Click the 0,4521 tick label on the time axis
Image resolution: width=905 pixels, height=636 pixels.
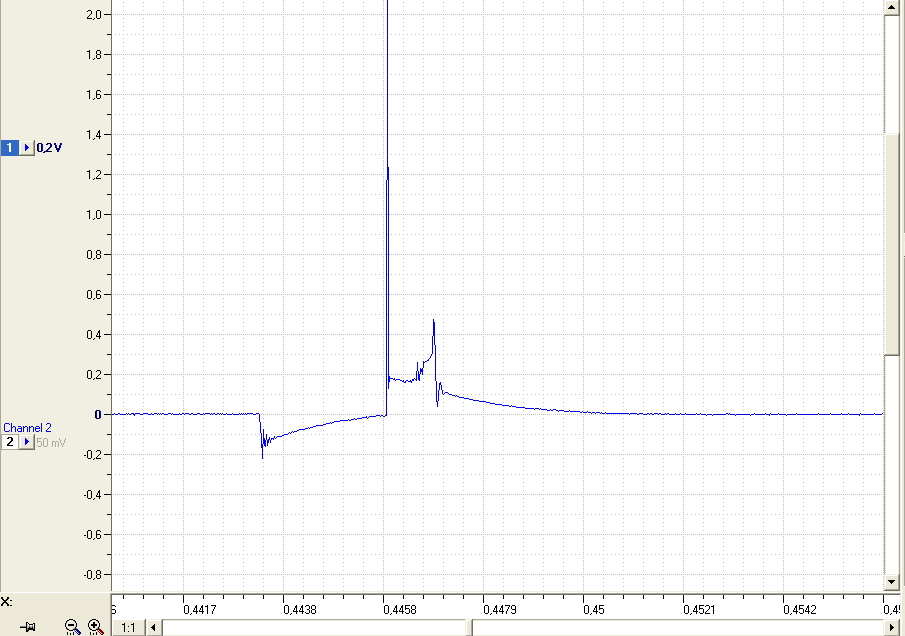(700, 609)
